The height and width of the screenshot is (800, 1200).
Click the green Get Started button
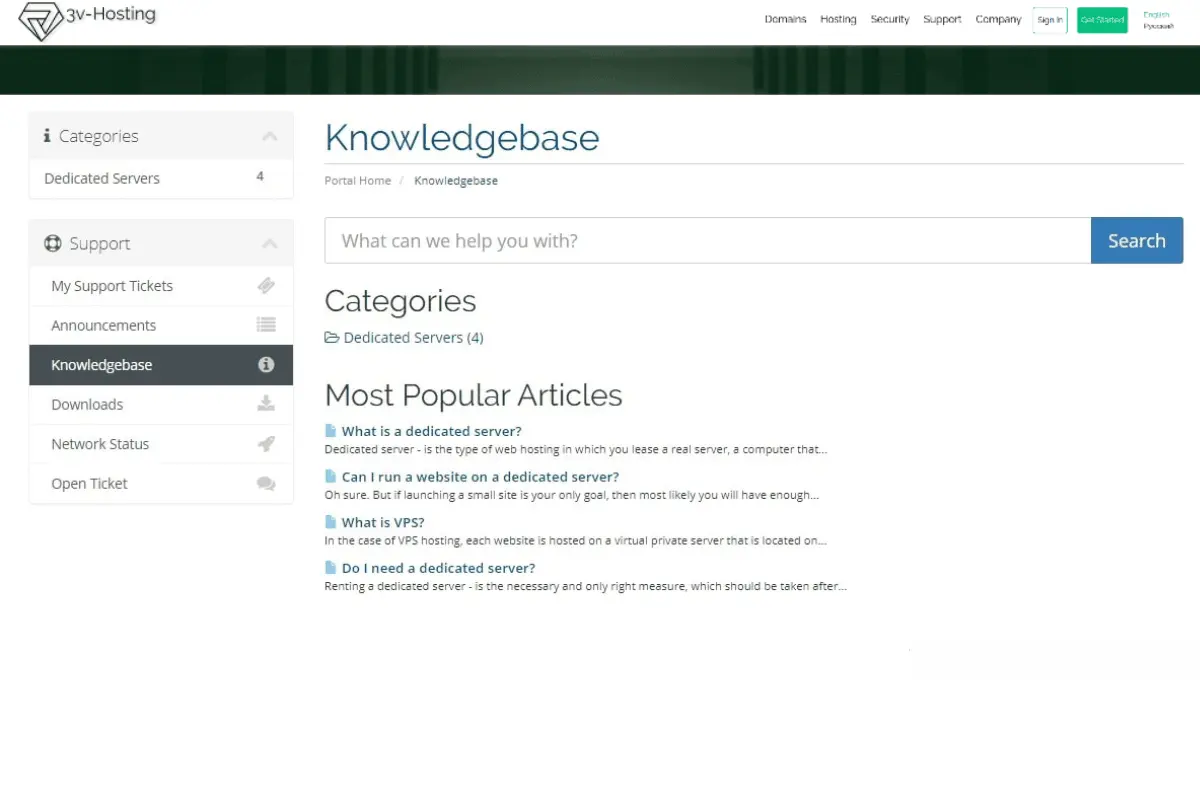[x=1102, y=20]
